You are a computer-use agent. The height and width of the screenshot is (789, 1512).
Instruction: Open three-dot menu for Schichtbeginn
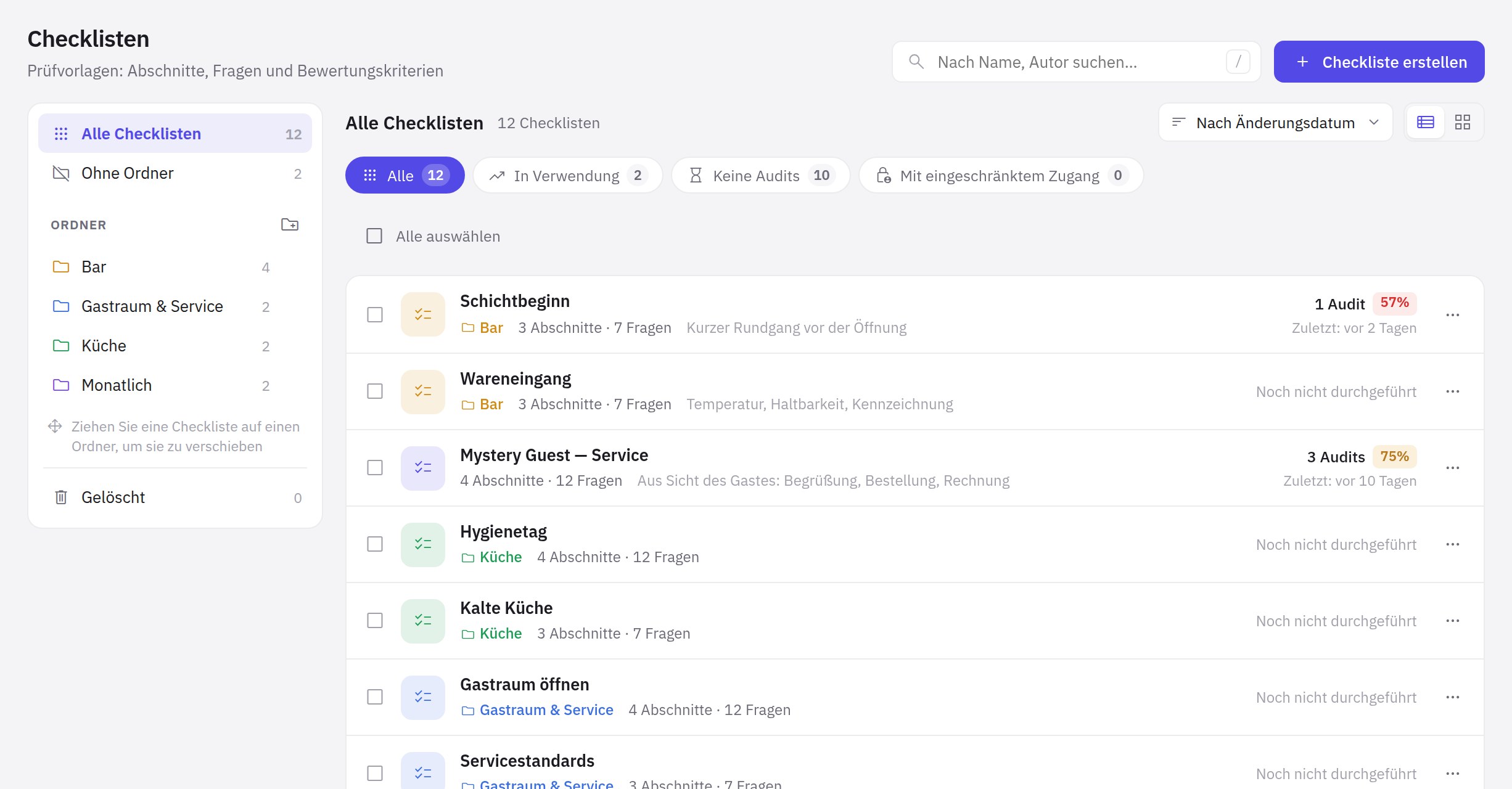click(x=1452, y=315)
